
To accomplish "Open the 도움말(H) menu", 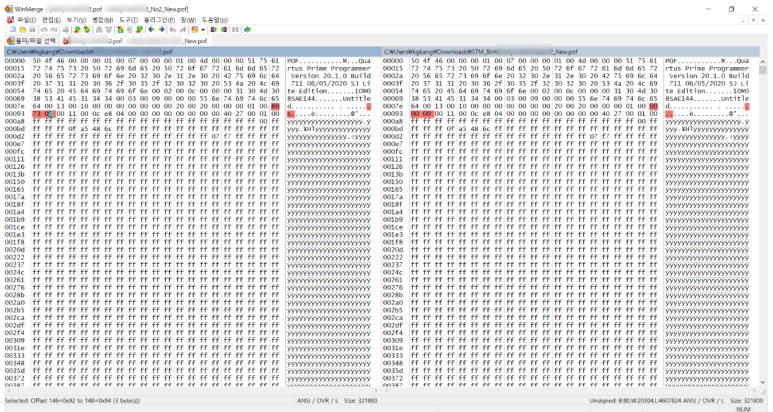I will pyautogui.click(x=215, y=20).
